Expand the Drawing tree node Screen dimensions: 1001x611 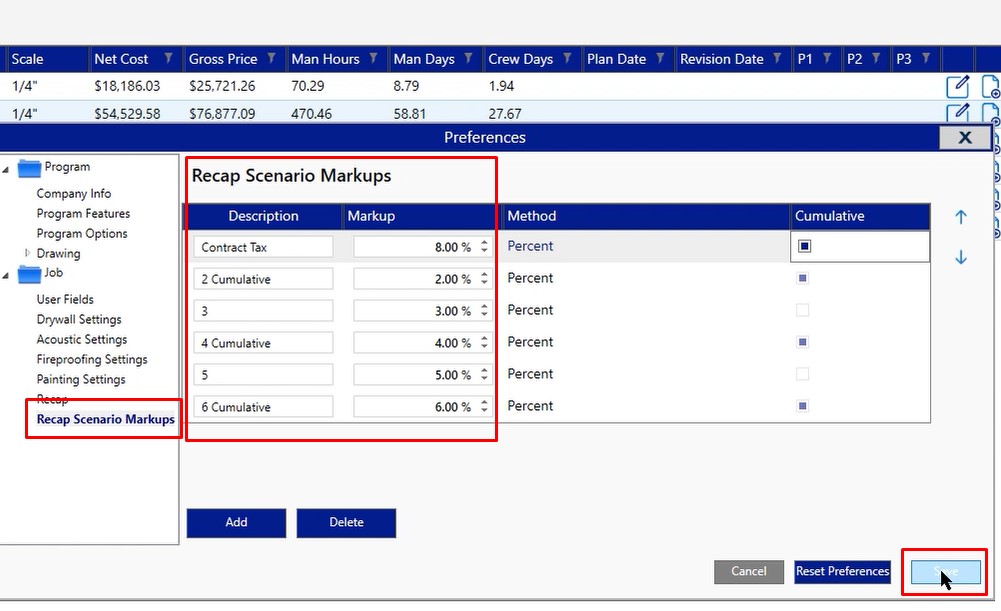[x=27, y=253]
